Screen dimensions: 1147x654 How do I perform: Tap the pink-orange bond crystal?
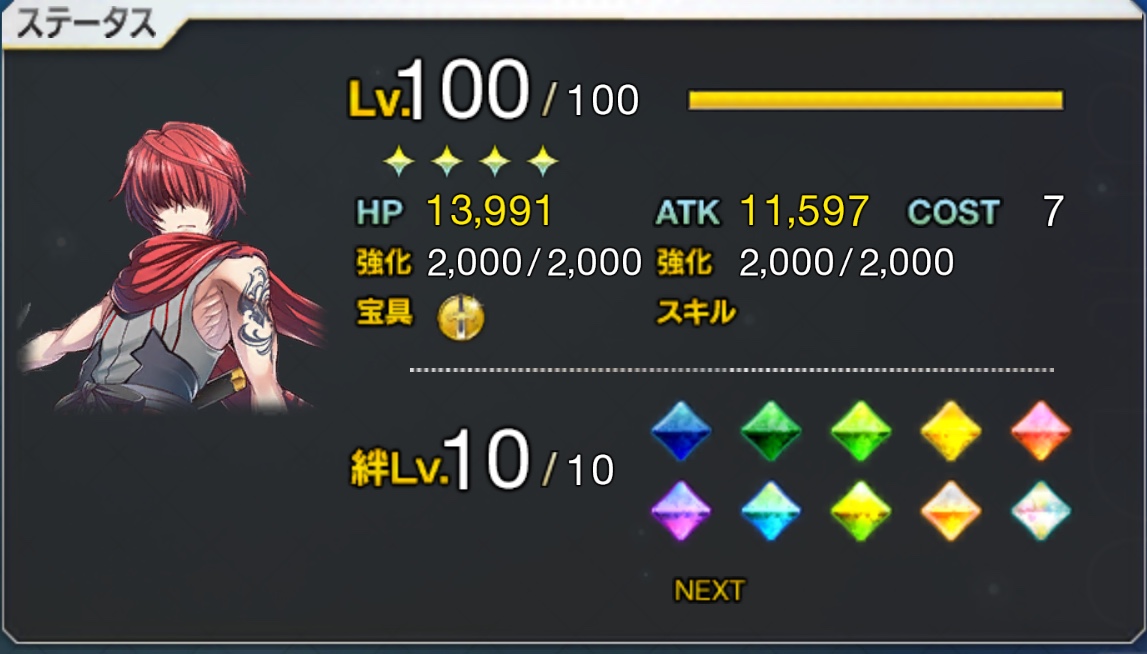1040,431
